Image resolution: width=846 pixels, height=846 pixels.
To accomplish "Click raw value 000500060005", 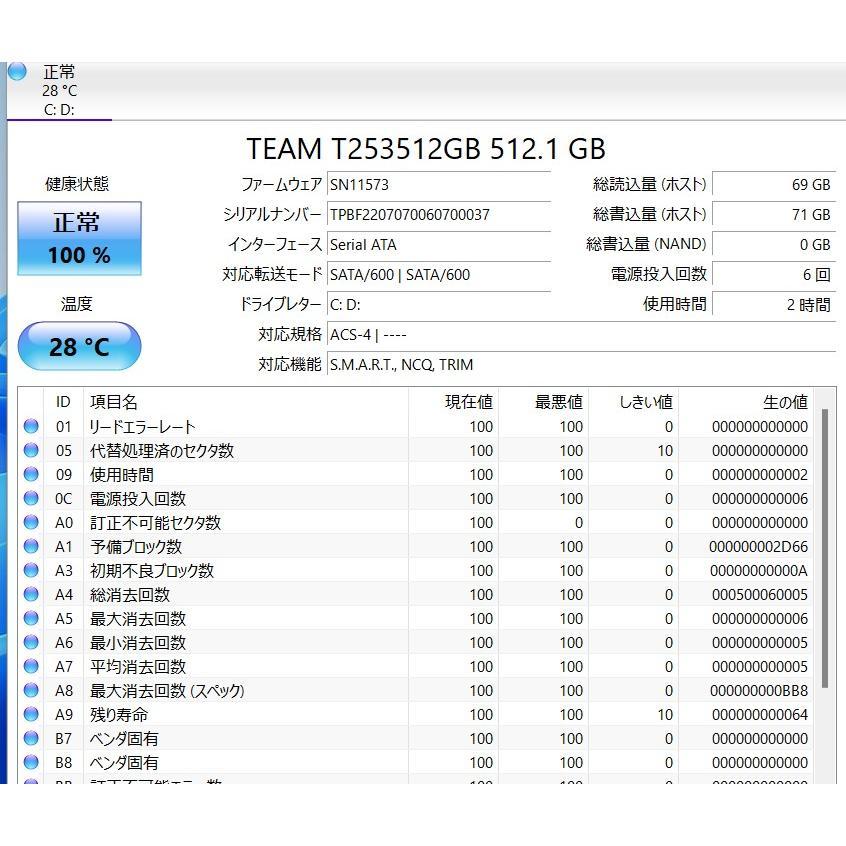I will pos(760,595).
